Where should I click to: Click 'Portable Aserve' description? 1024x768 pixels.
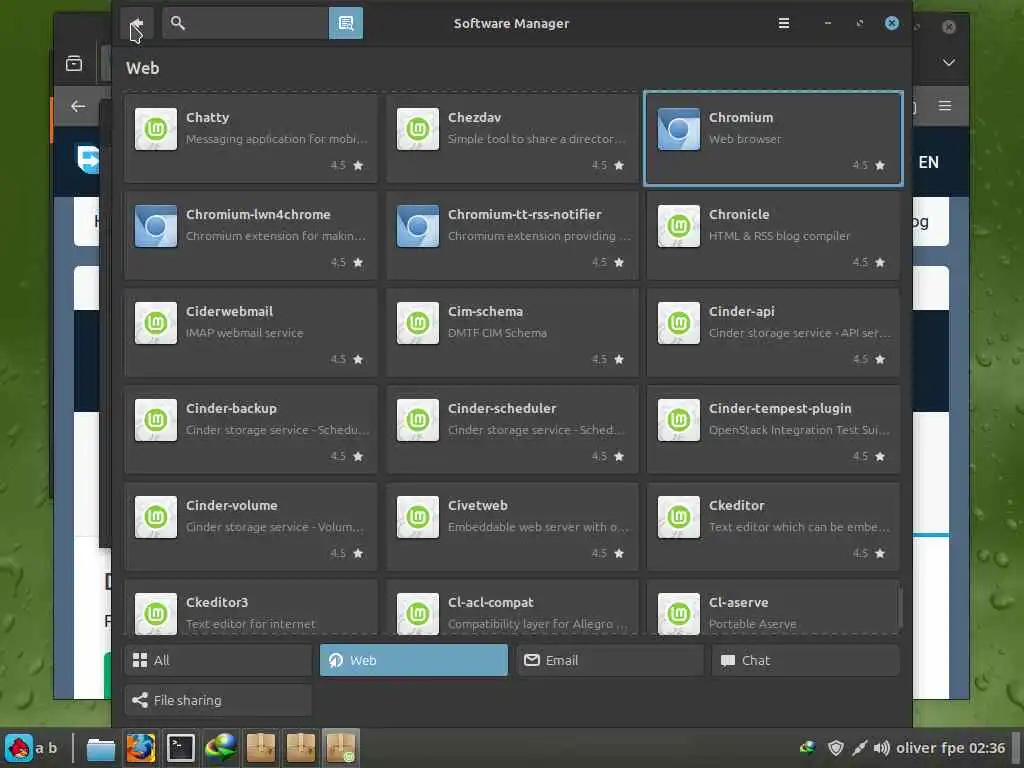(x=753, y=624)
